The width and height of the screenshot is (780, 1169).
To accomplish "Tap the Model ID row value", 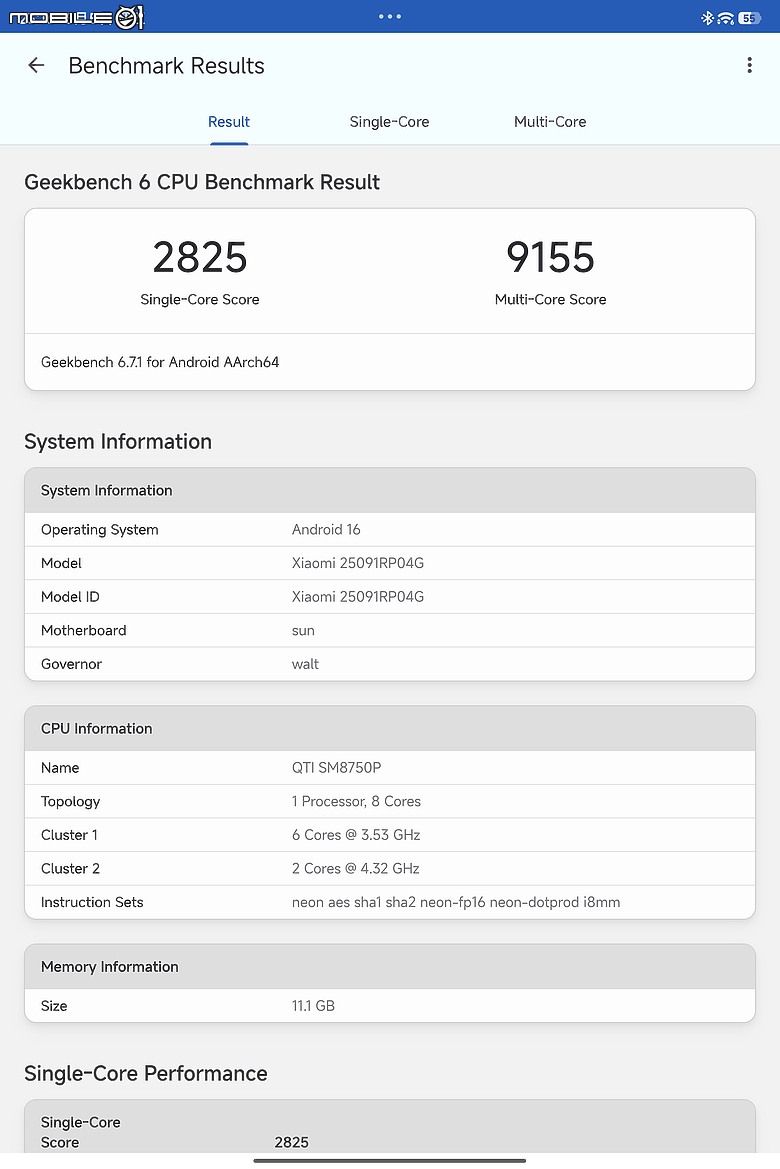I will click(x=358, y=596).
